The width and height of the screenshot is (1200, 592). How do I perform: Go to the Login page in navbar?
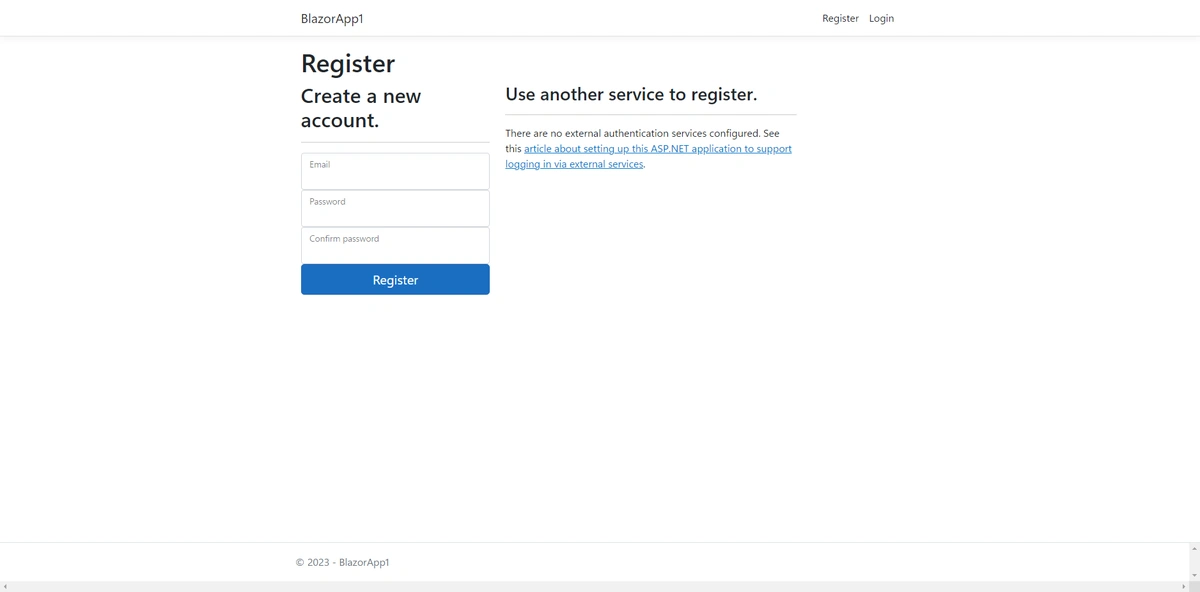[881, 19]
